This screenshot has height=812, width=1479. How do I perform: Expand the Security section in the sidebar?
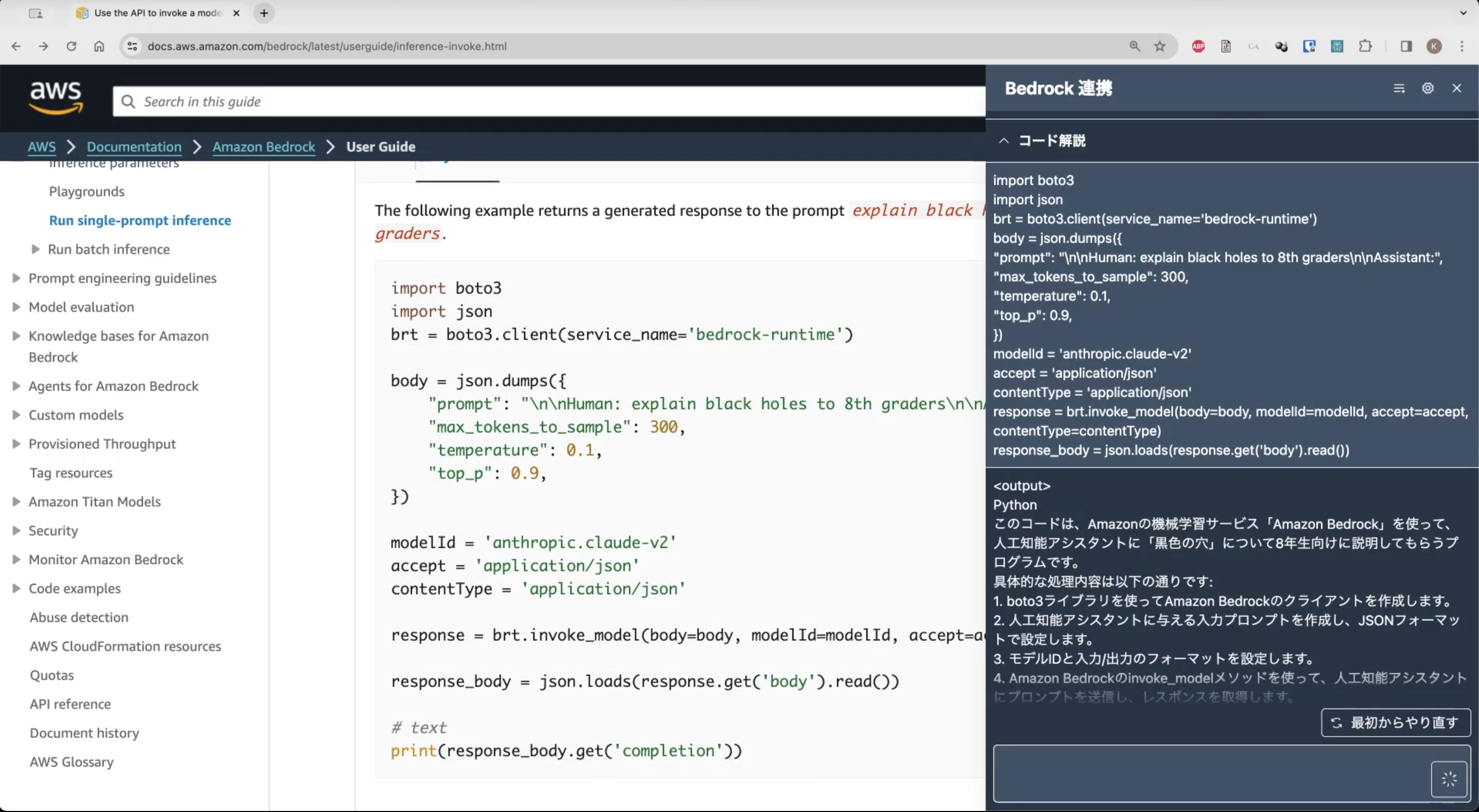[15, 530]
